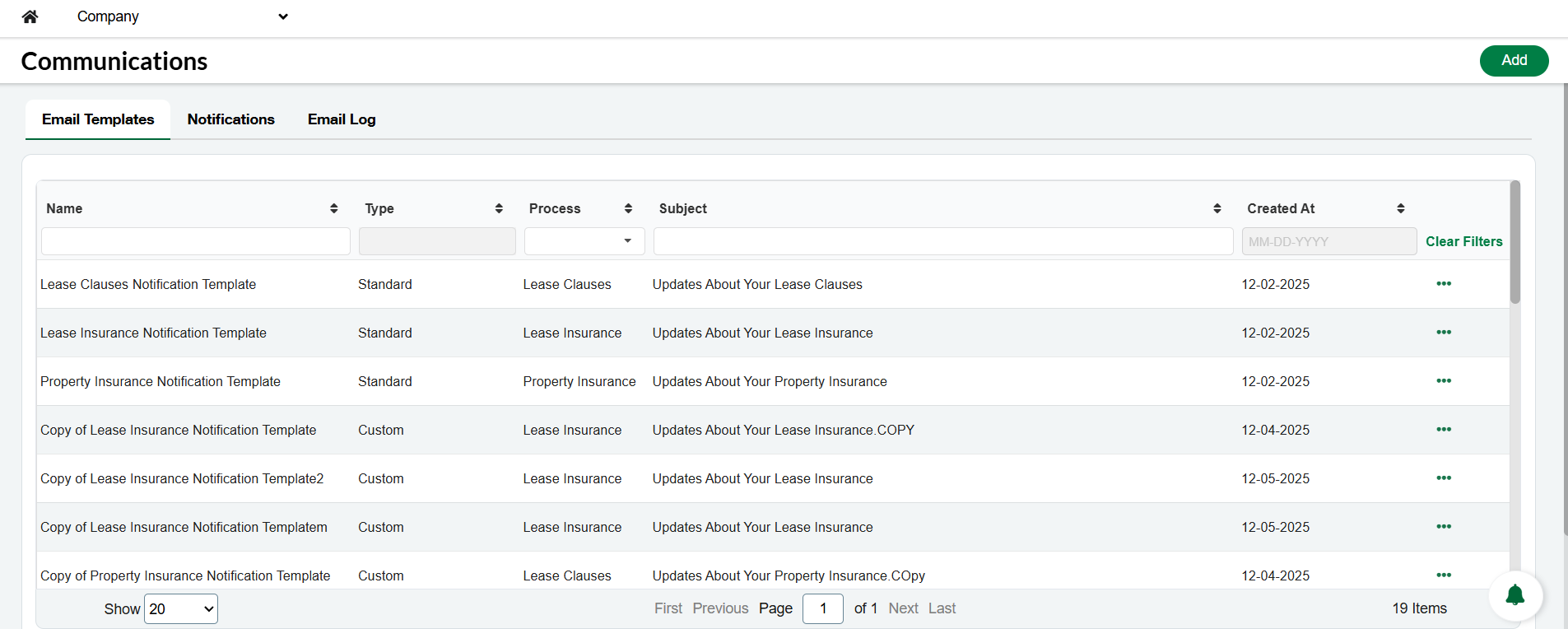Open the Process filter dropdown

pyautogui.click(x=584, y=241)
